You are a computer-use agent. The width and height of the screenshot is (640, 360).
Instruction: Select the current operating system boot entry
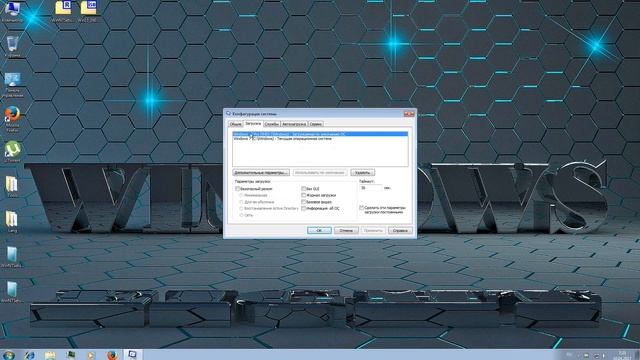click(320, 139)
